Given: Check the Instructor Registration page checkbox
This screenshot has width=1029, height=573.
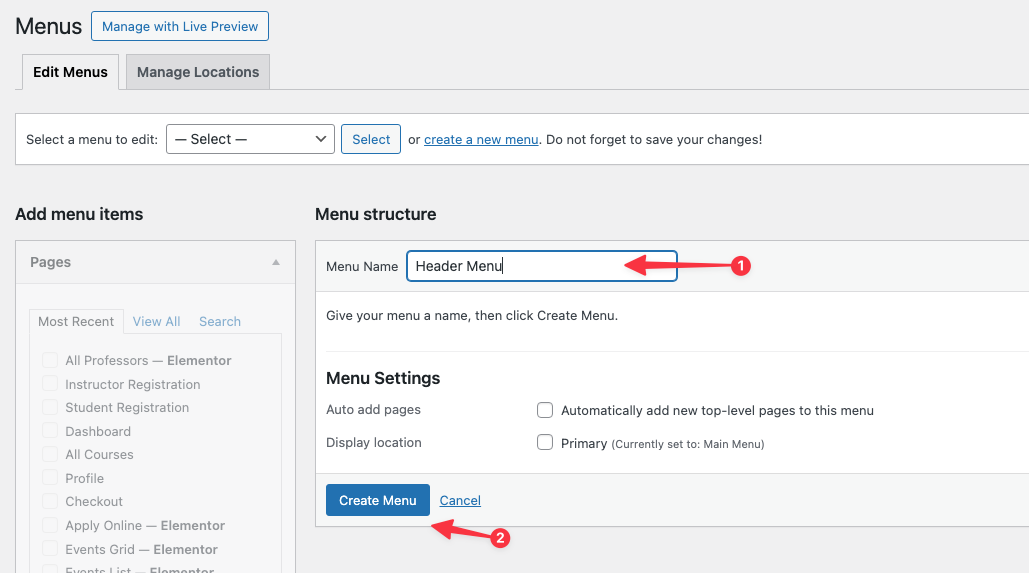Looking at the screenshot, I should (50, 384).
